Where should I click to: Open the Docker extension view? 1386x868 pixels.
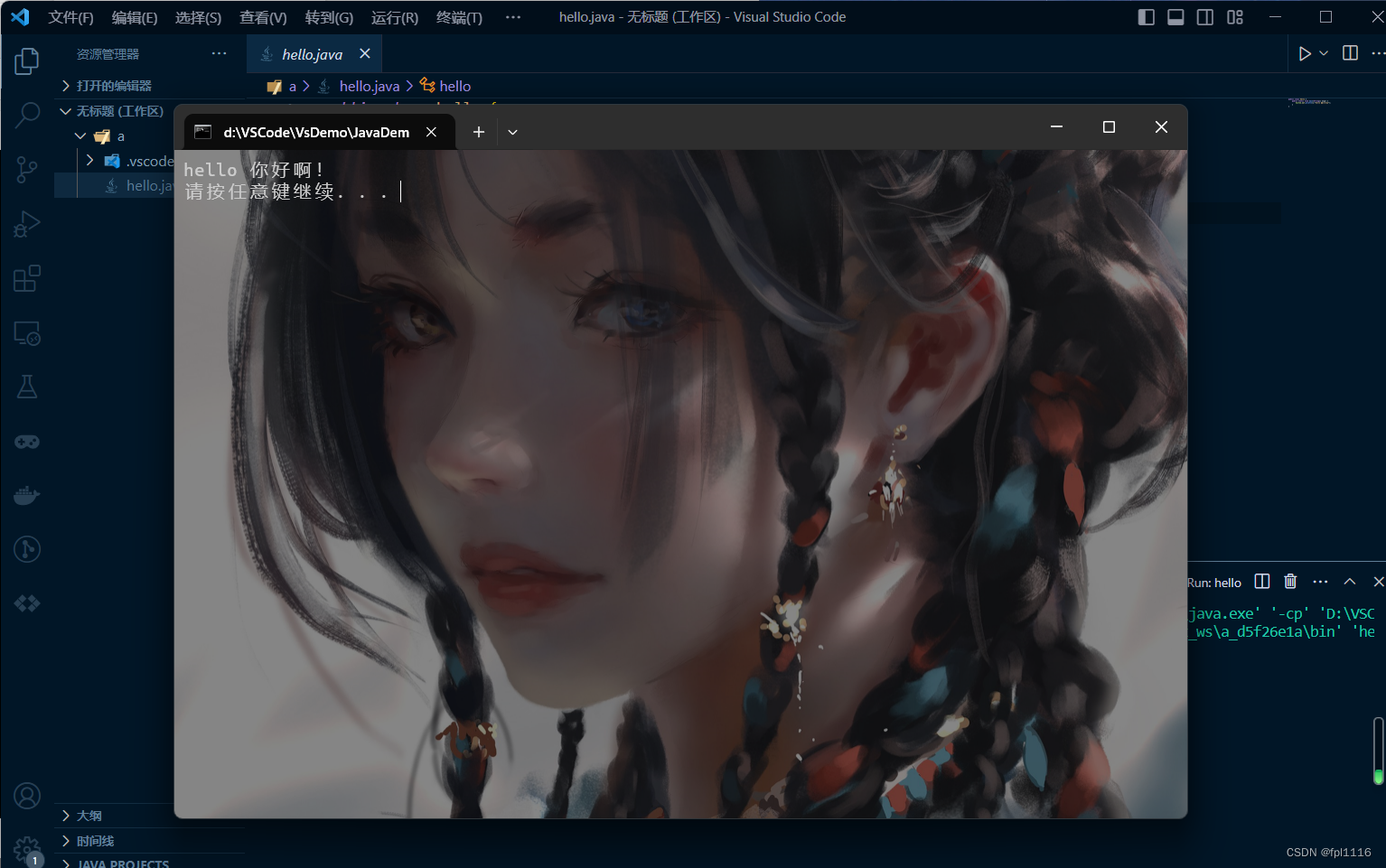26,495
